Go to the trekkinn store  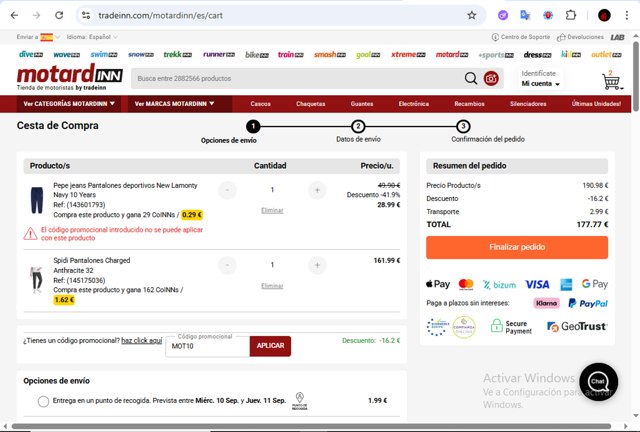click(x=178, y=54)
